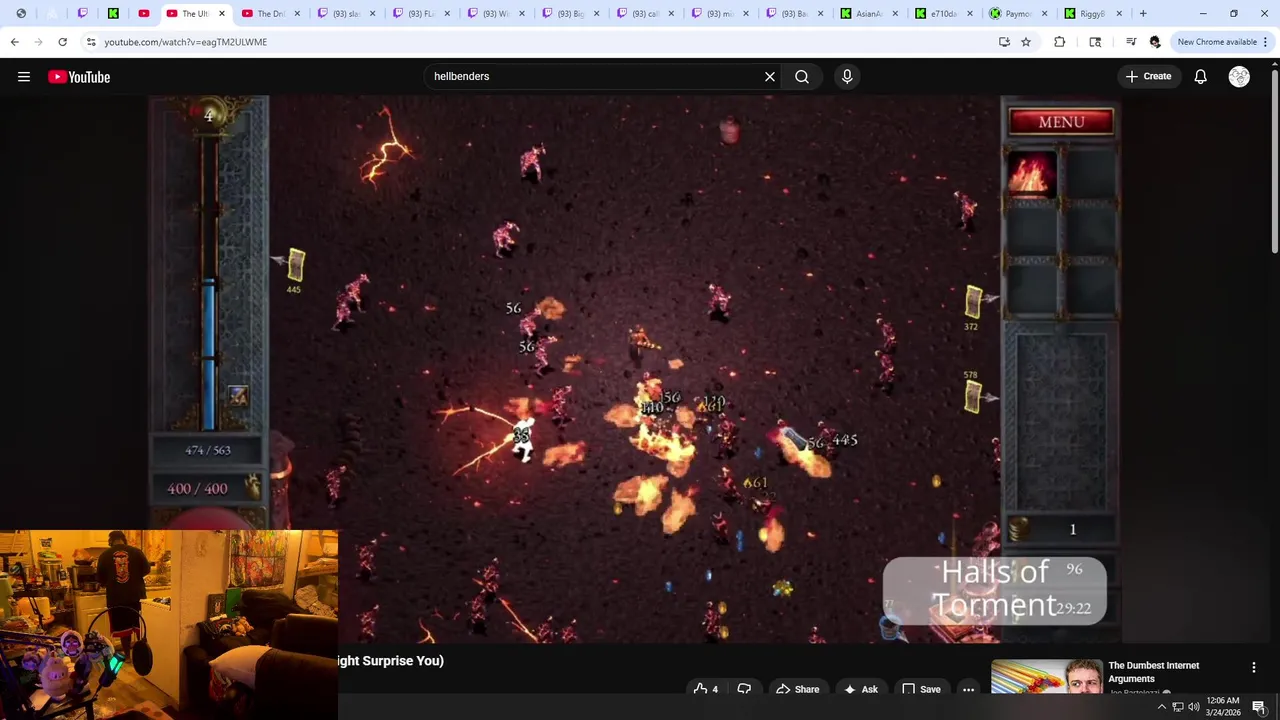Viewport: 1280px width, 720px height.
Task: Click the install app icon in address bar
Action: 1004,42
